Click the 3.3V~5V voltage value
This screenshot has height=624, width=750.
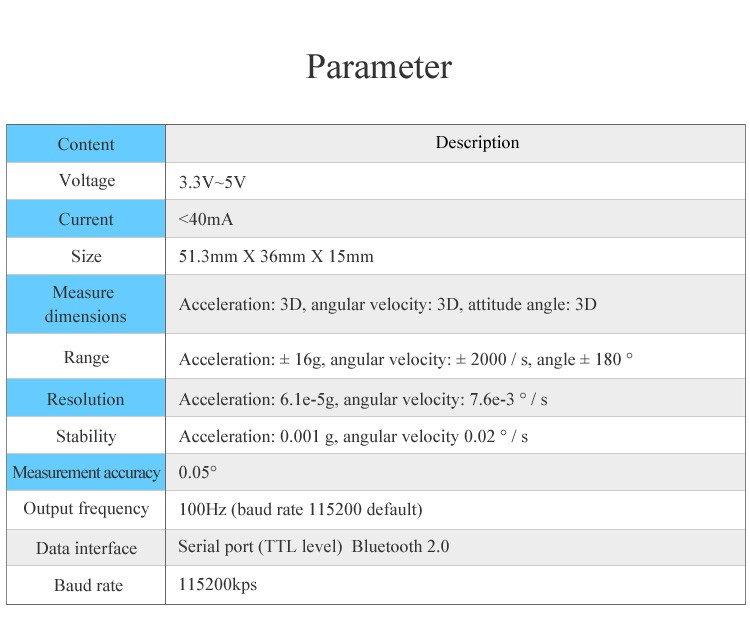(x=212, y=182)
